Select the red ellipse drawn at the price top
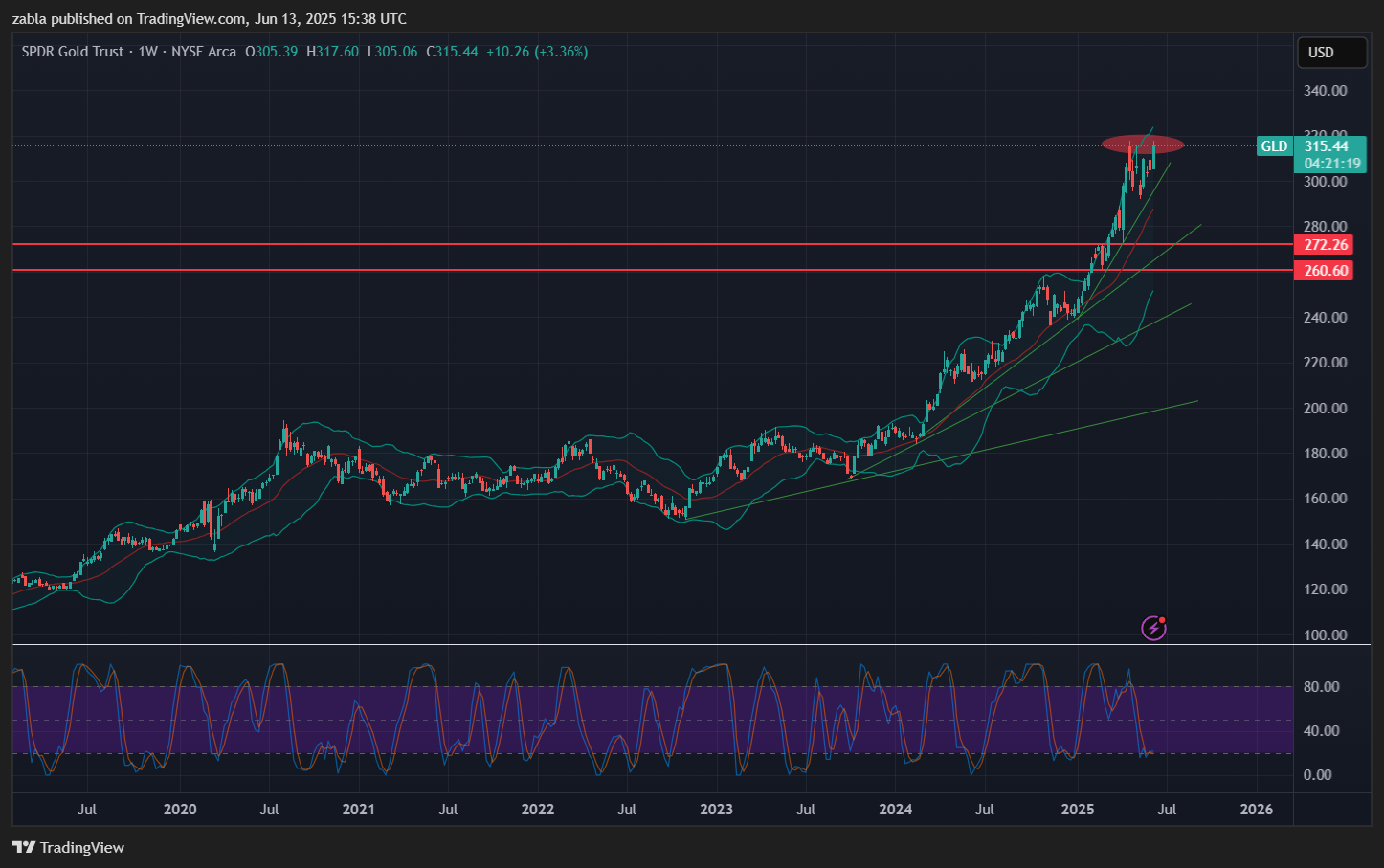Image resolution: width=1384 pixels, height=868 pixels. (1110, 145)
